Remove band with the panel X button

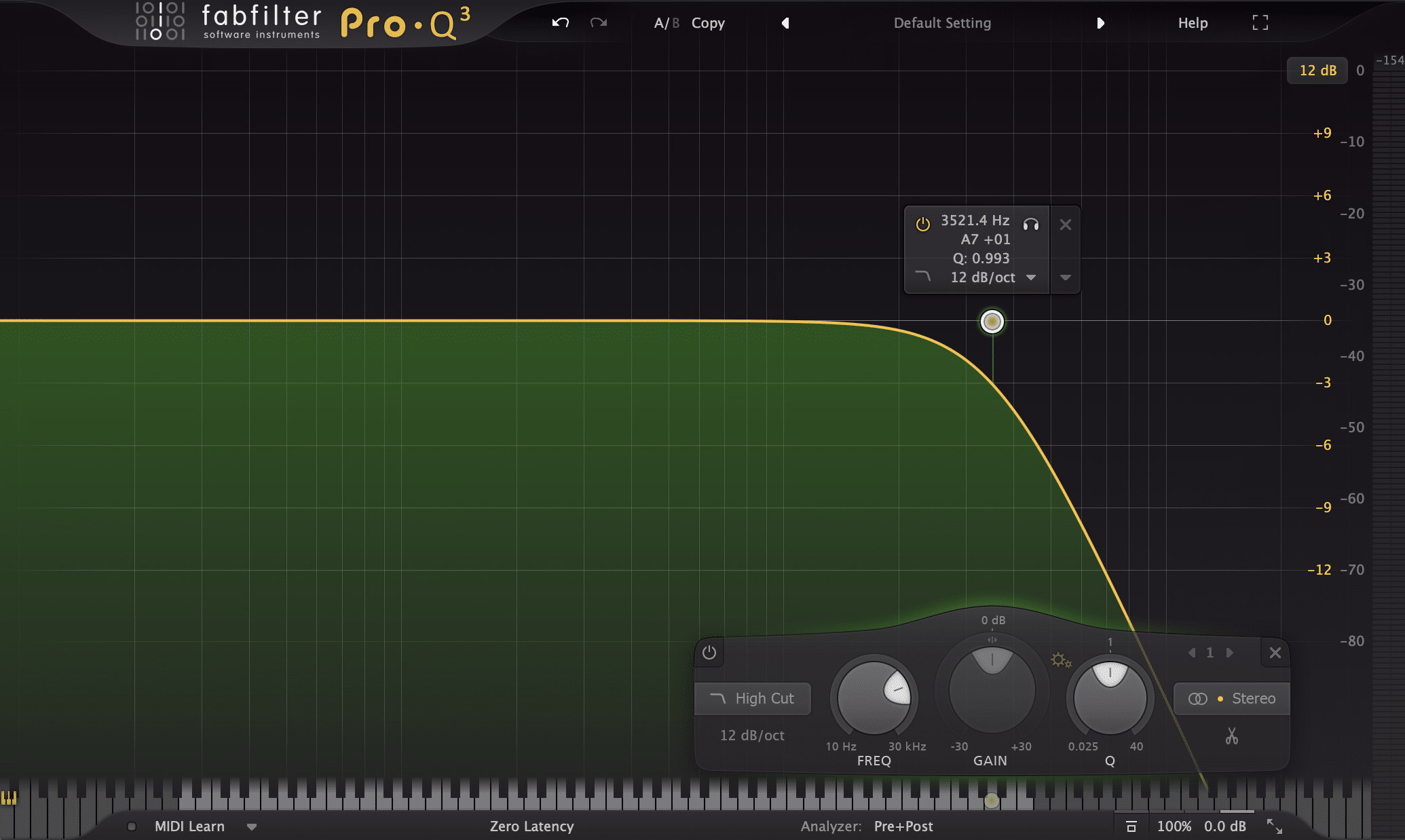pyautogui.click(x=1275, y=653)
